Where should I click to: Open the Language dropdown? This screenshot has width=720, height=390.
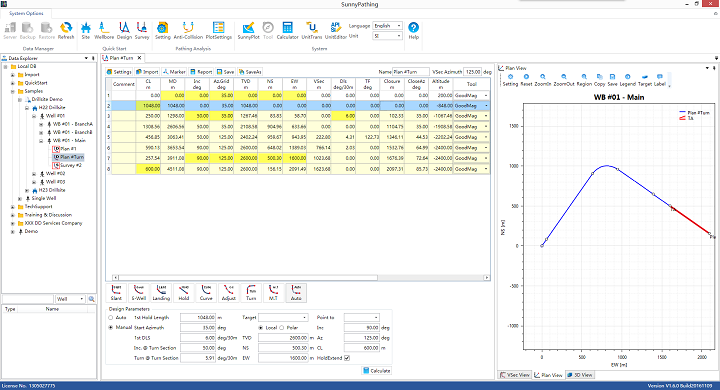388,26
